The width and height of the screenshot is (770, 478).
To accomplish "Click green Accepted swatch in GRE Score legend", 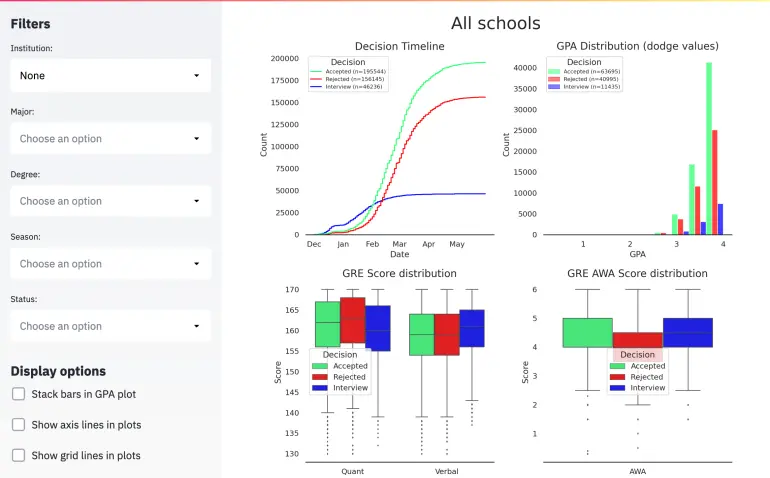I will tap(320, 366).
